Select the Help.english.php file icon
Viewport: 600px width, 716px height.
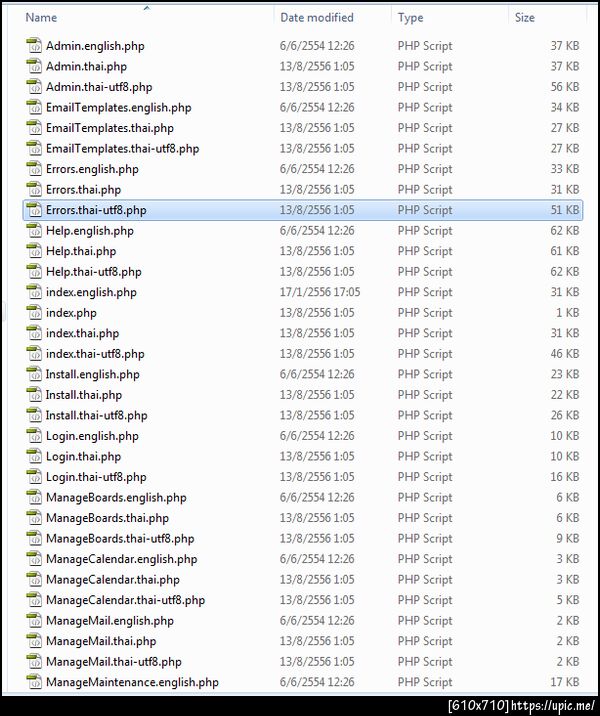click(x=34, y=231)
